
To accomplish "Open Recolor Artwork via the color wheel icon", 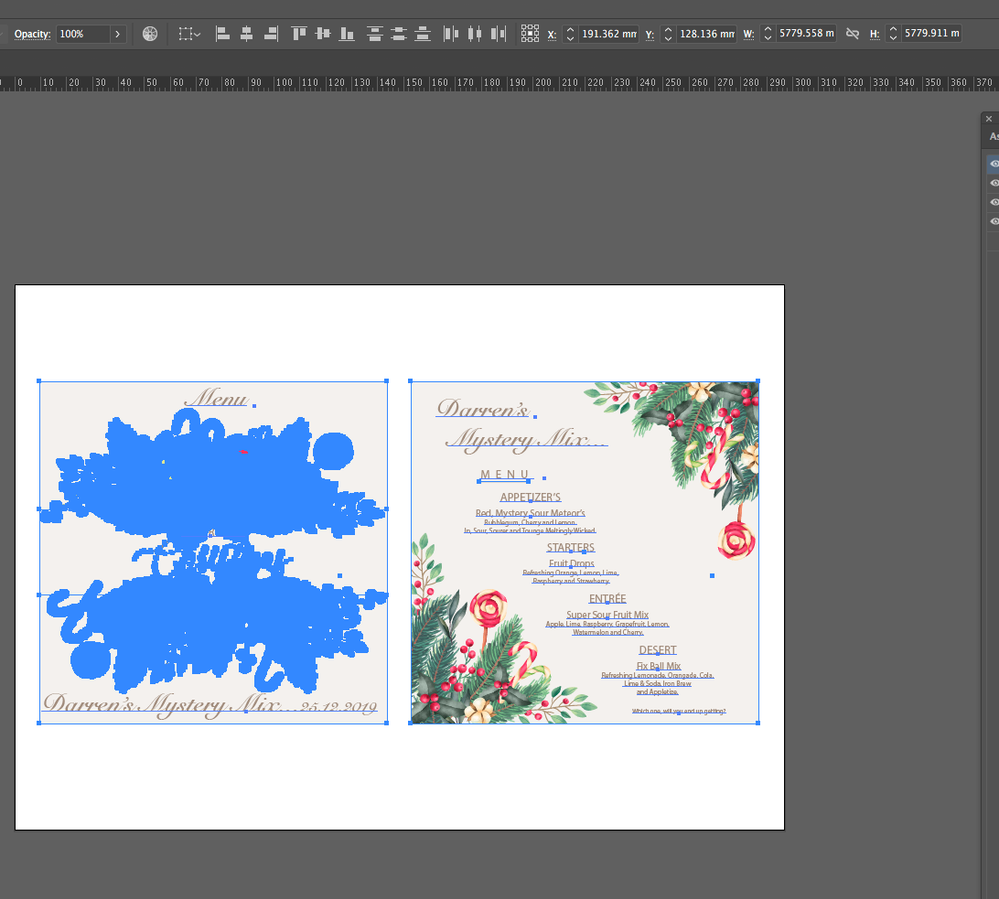I will (149, 33).
